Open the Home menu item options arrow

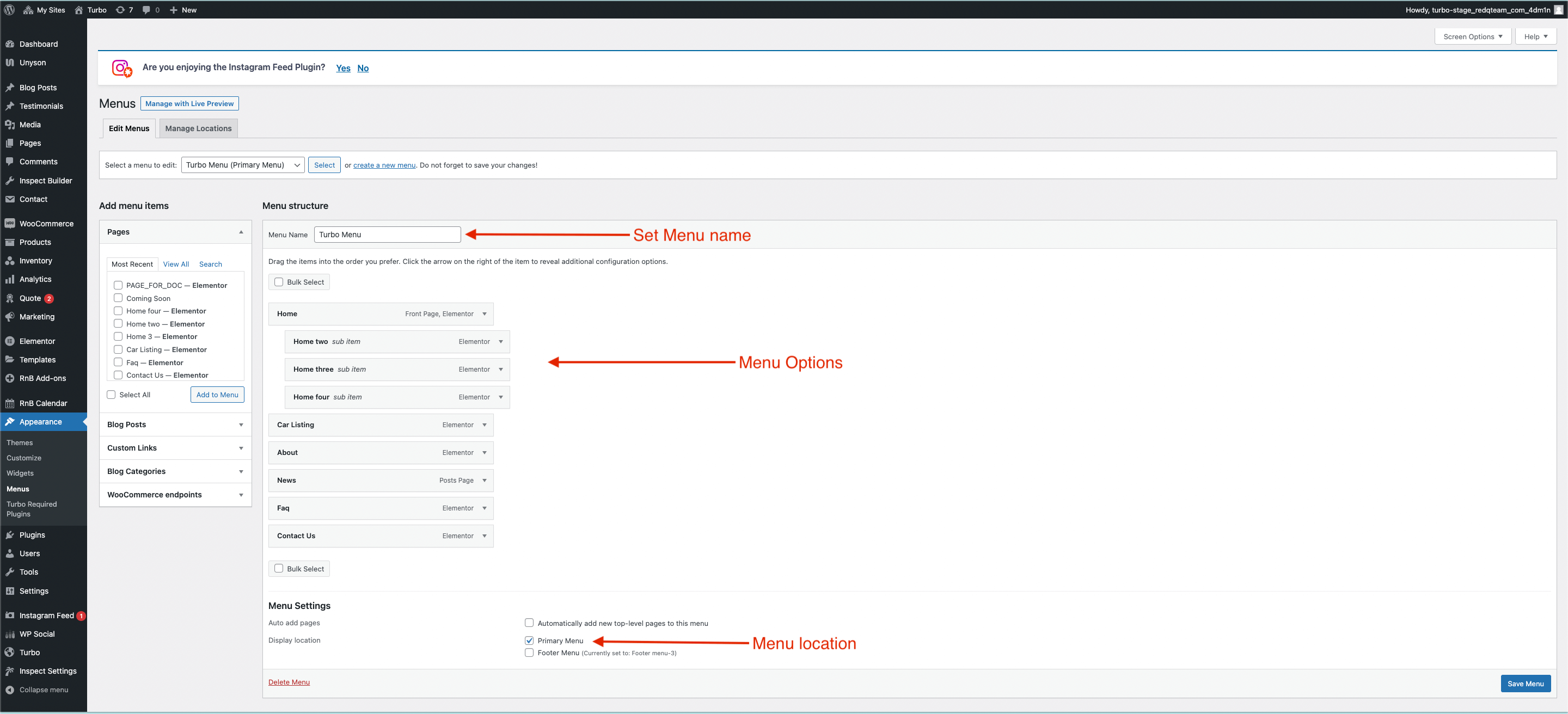point(484,313)
